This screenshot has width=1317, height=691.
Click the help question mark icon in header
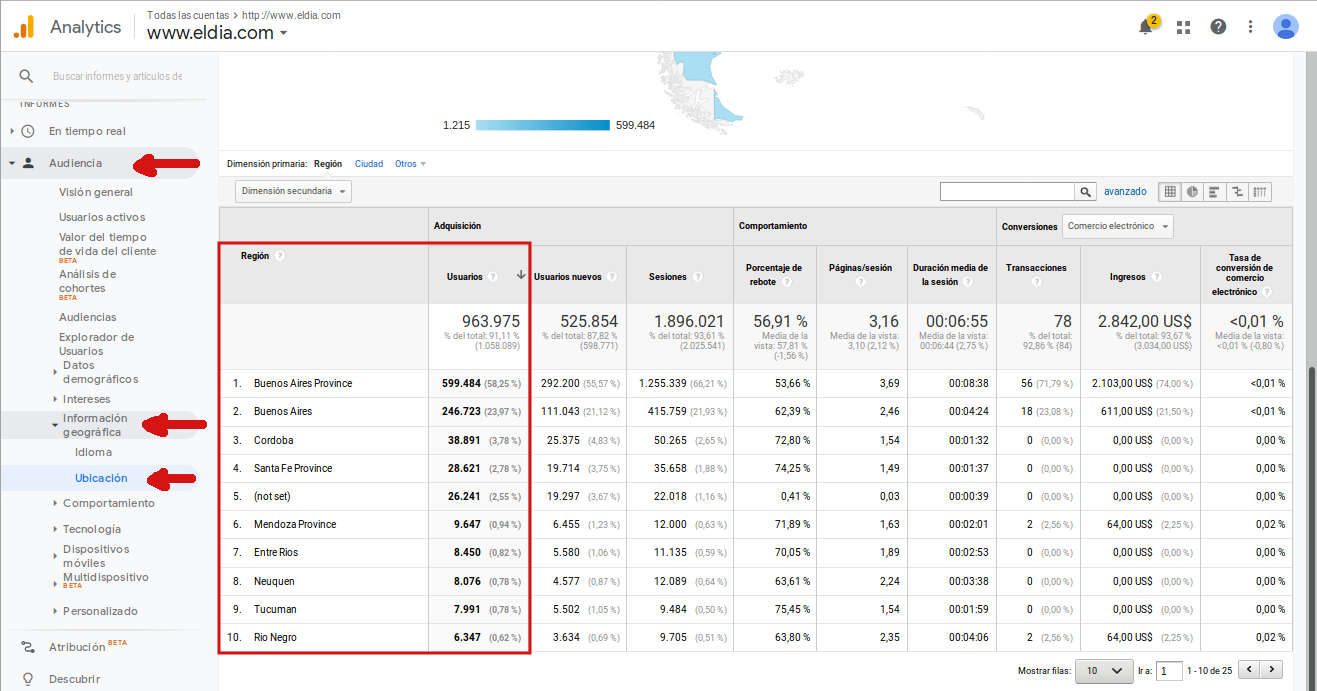[x=1218, y=27]
